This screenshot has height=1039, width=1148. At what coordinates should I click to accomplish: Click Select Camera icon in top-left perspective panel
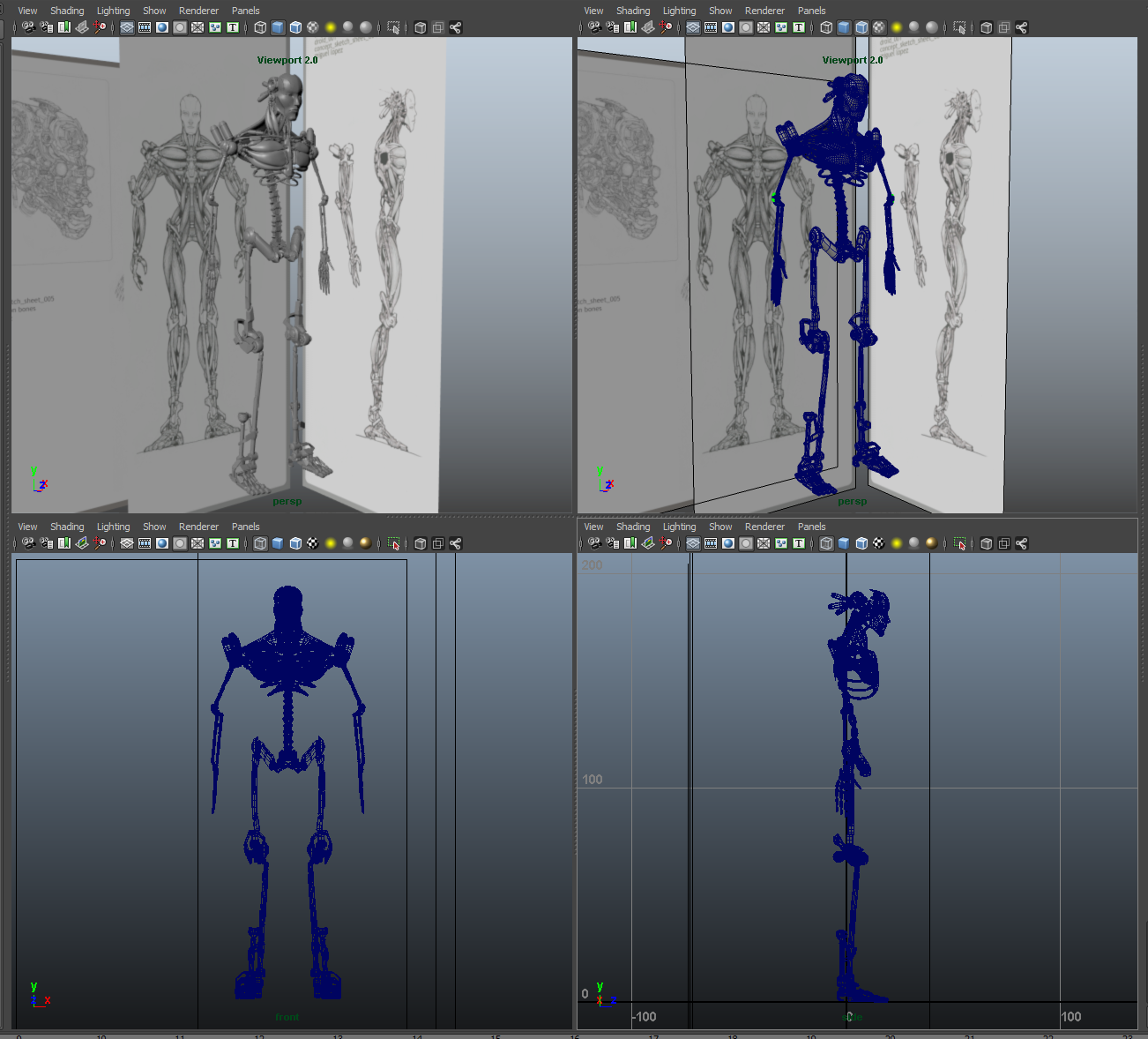(x=28, y=27)
